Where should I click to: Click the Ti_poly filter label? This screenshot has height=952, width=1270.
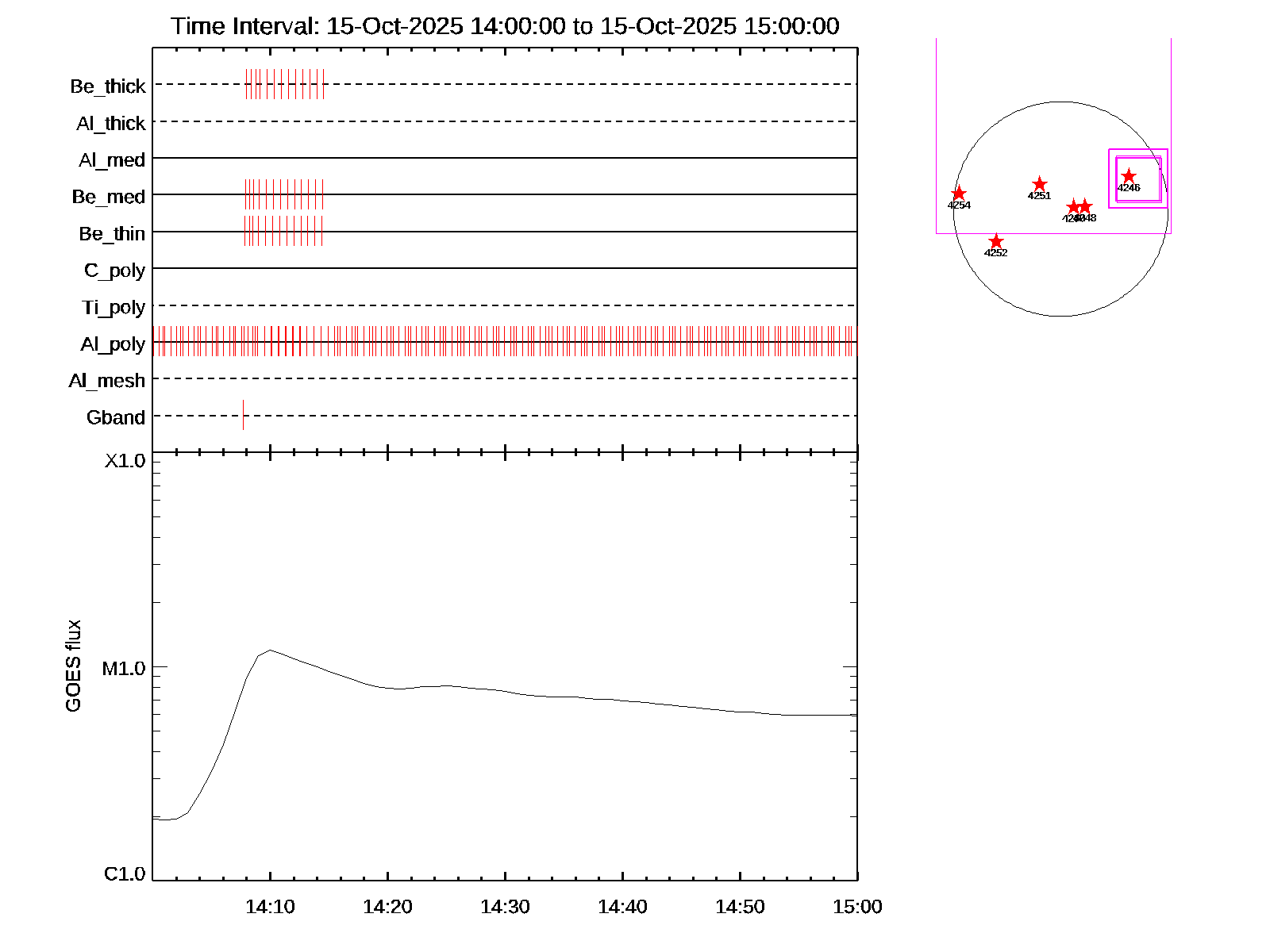114,307
